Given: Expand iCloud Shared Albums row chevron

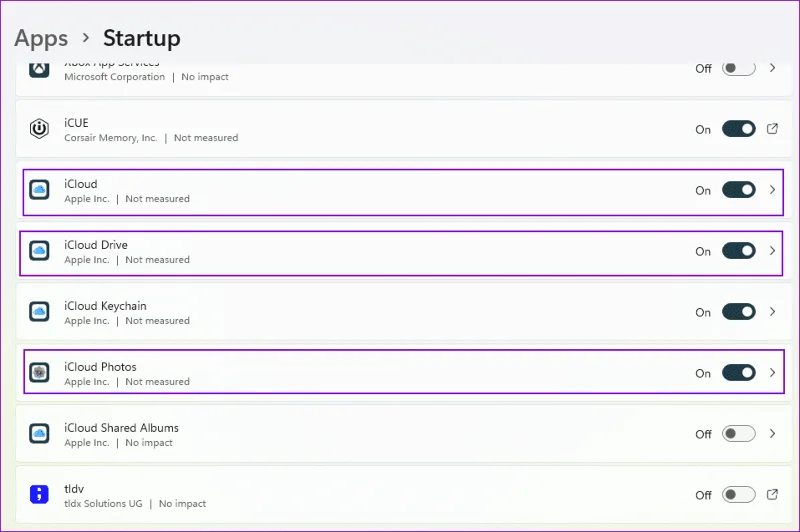Looking at the screenshot, I should (772, 434).
